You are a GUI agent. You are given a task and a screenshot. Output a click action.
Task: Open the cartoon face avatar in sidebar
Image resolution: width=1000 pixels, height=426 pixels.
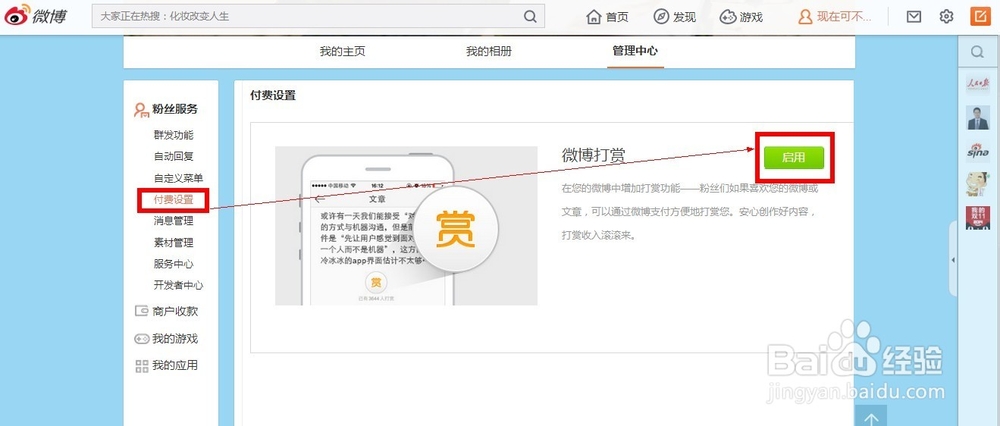point(978,184)
